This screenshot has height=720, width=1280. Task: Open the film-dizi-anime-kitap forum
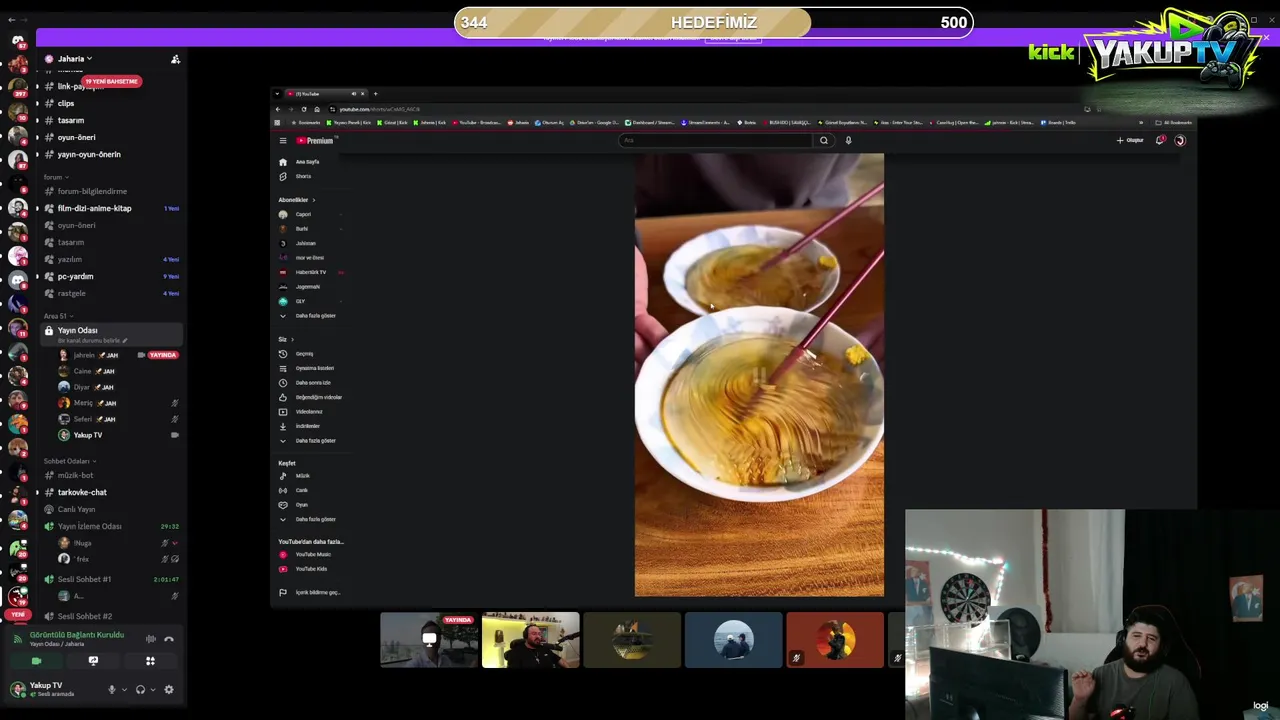pos(94,208)
